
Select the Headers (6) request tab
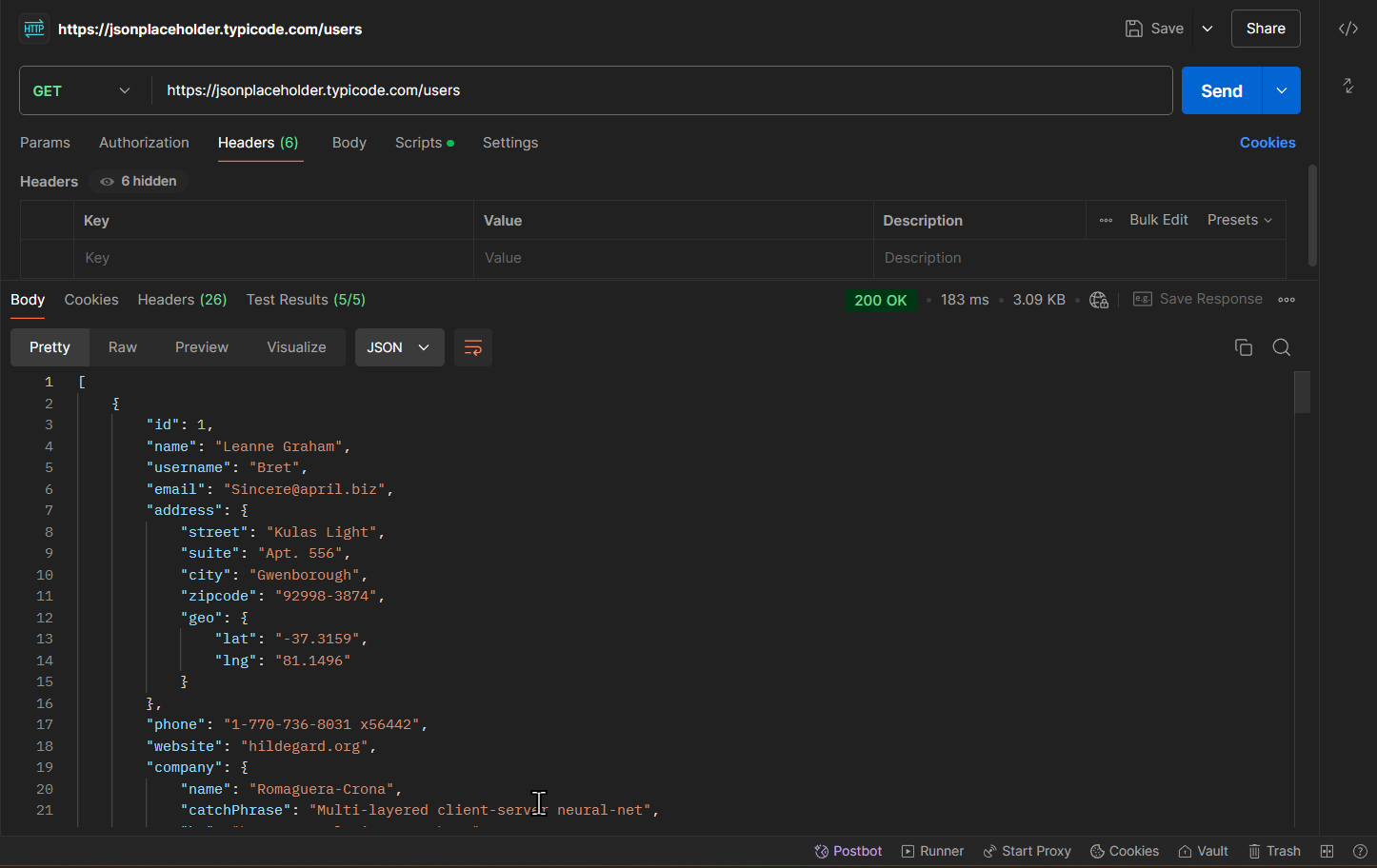(258, 143)
